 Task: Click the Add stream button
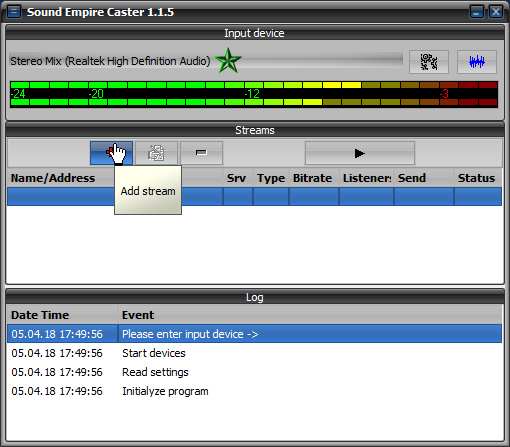pos(111,153)
